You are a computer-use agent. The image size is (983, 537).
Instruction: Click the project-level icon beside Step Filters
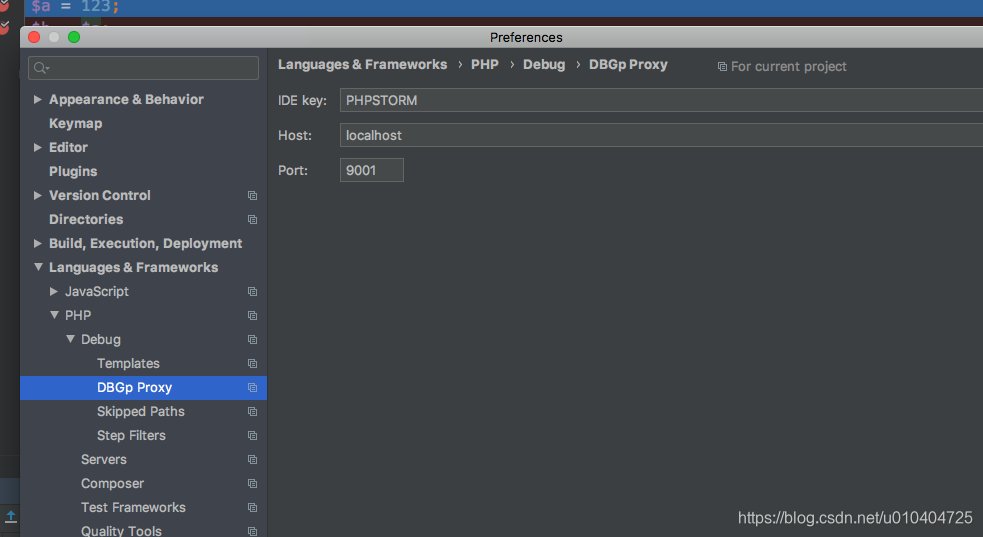click(x=252, y=435)
